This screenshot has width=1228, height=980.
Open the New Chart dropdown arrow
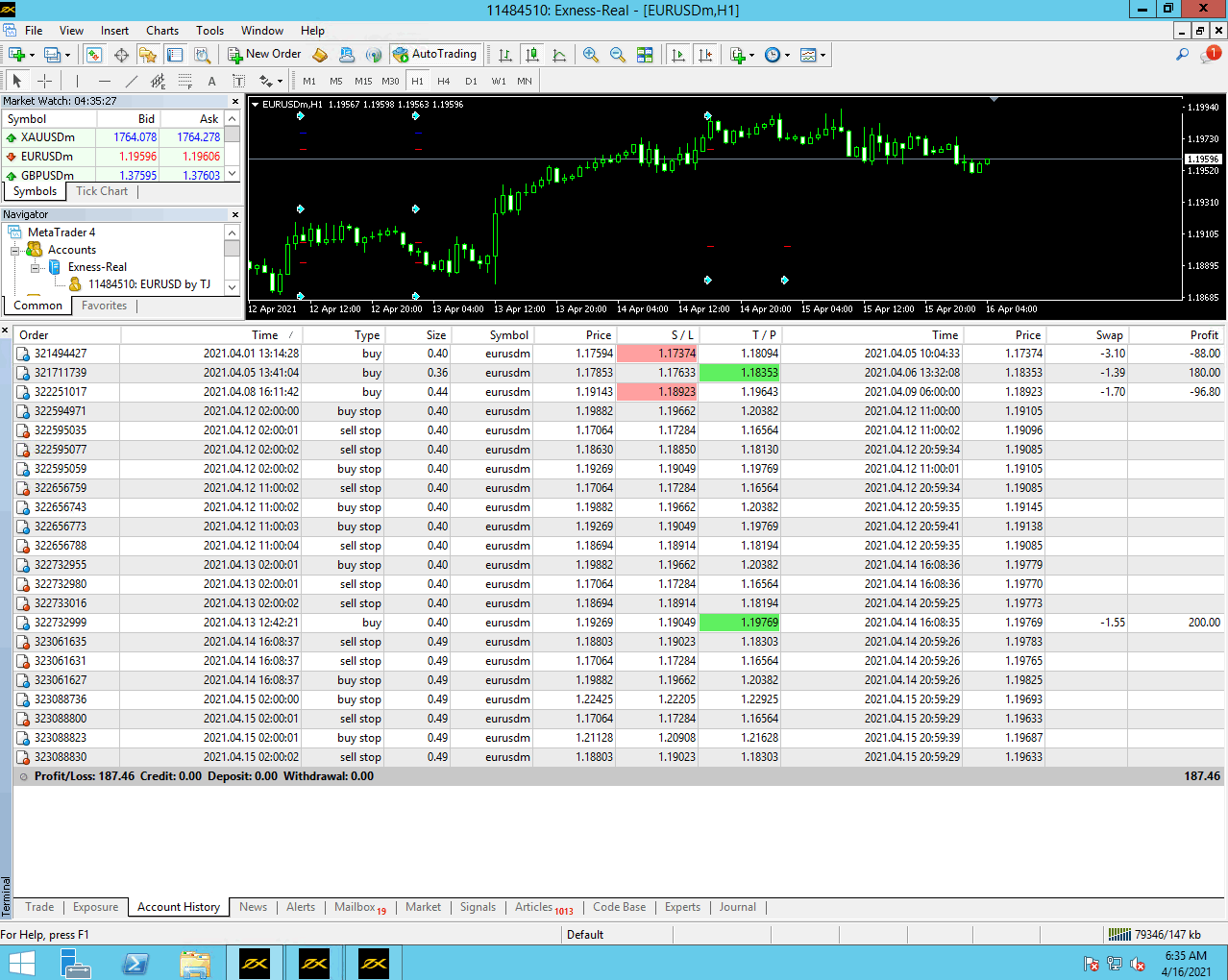coord(32,56)
